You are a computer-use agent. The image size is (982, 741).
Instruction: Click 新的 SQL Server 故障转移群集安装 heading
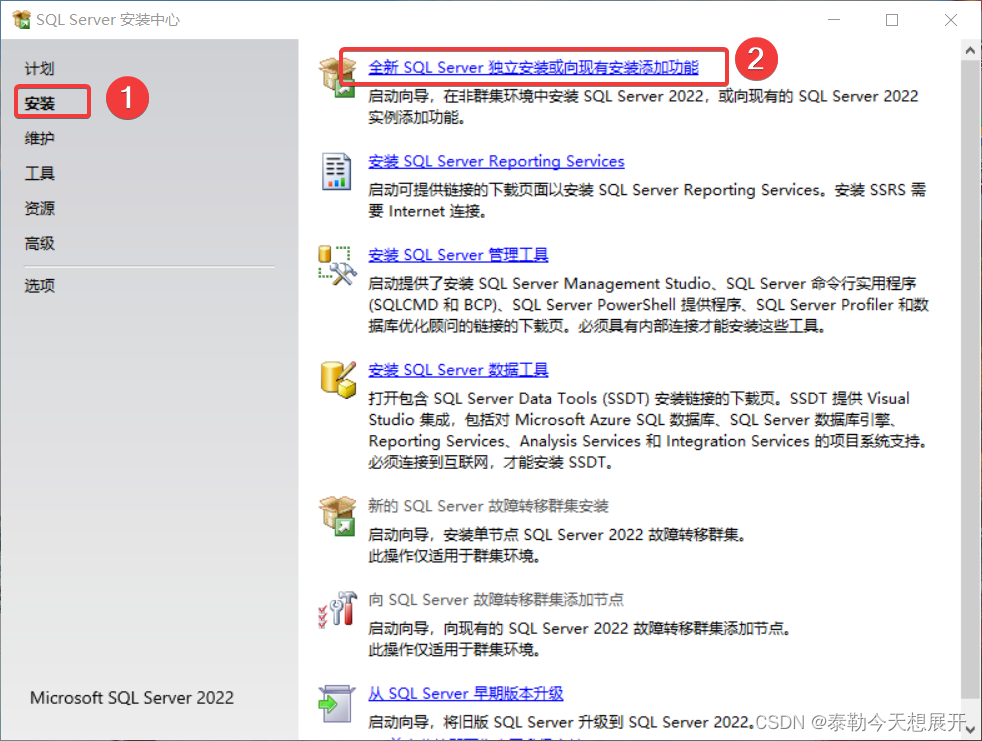click(x=488, y=505)
